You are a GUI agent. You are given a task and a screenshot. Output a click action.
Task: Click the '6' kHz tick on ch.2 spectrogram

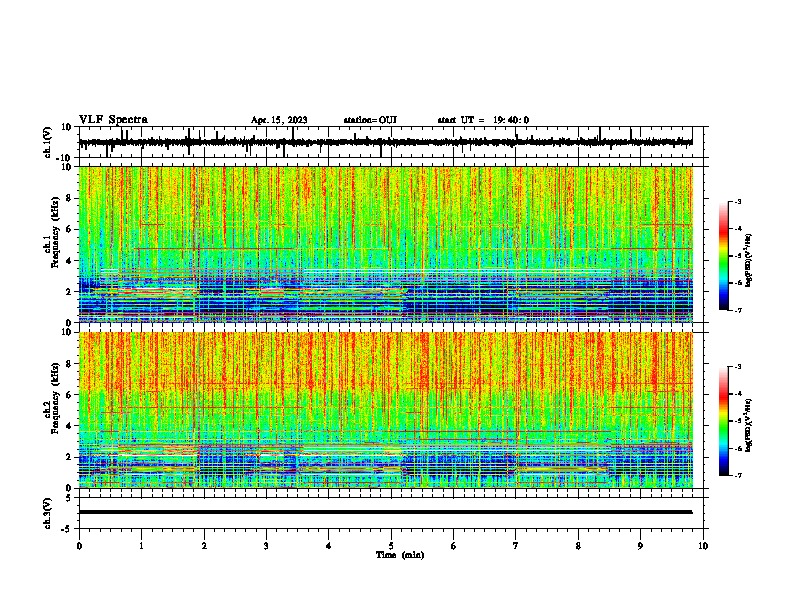(x=69, y=395)
